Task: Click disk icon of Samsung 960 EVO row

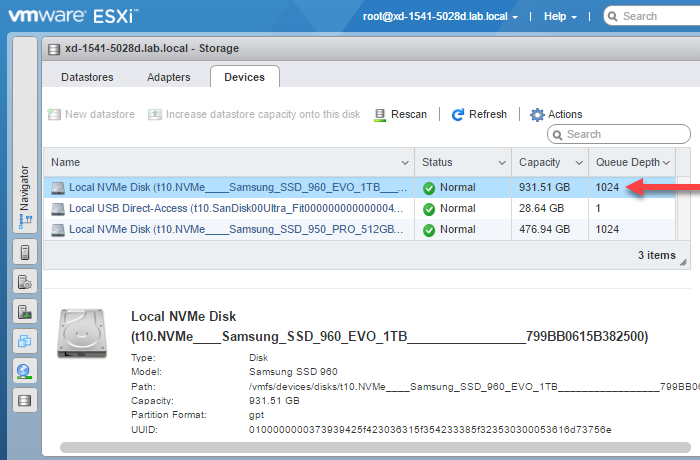Action: coord(58,188)
